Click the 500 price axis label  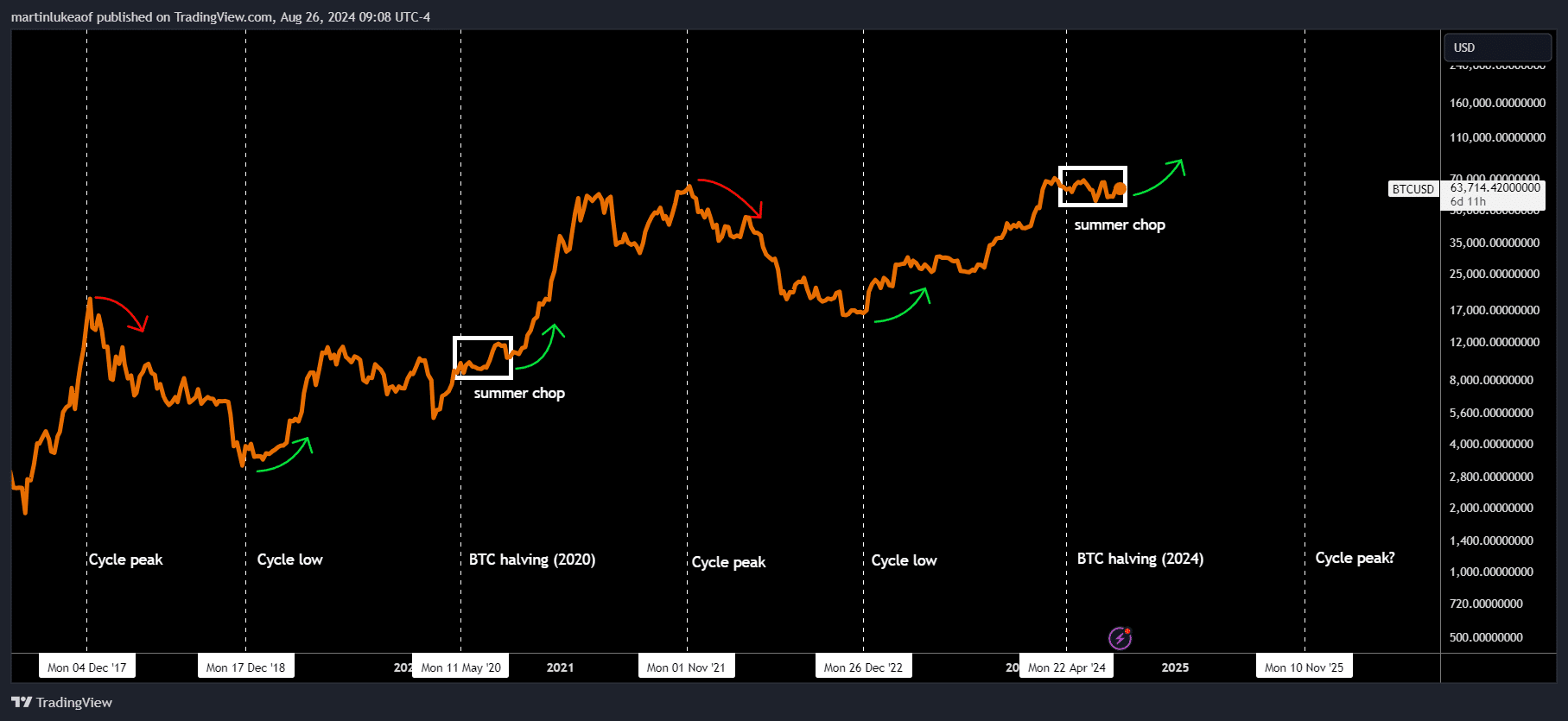click(x=1486, y=637)
